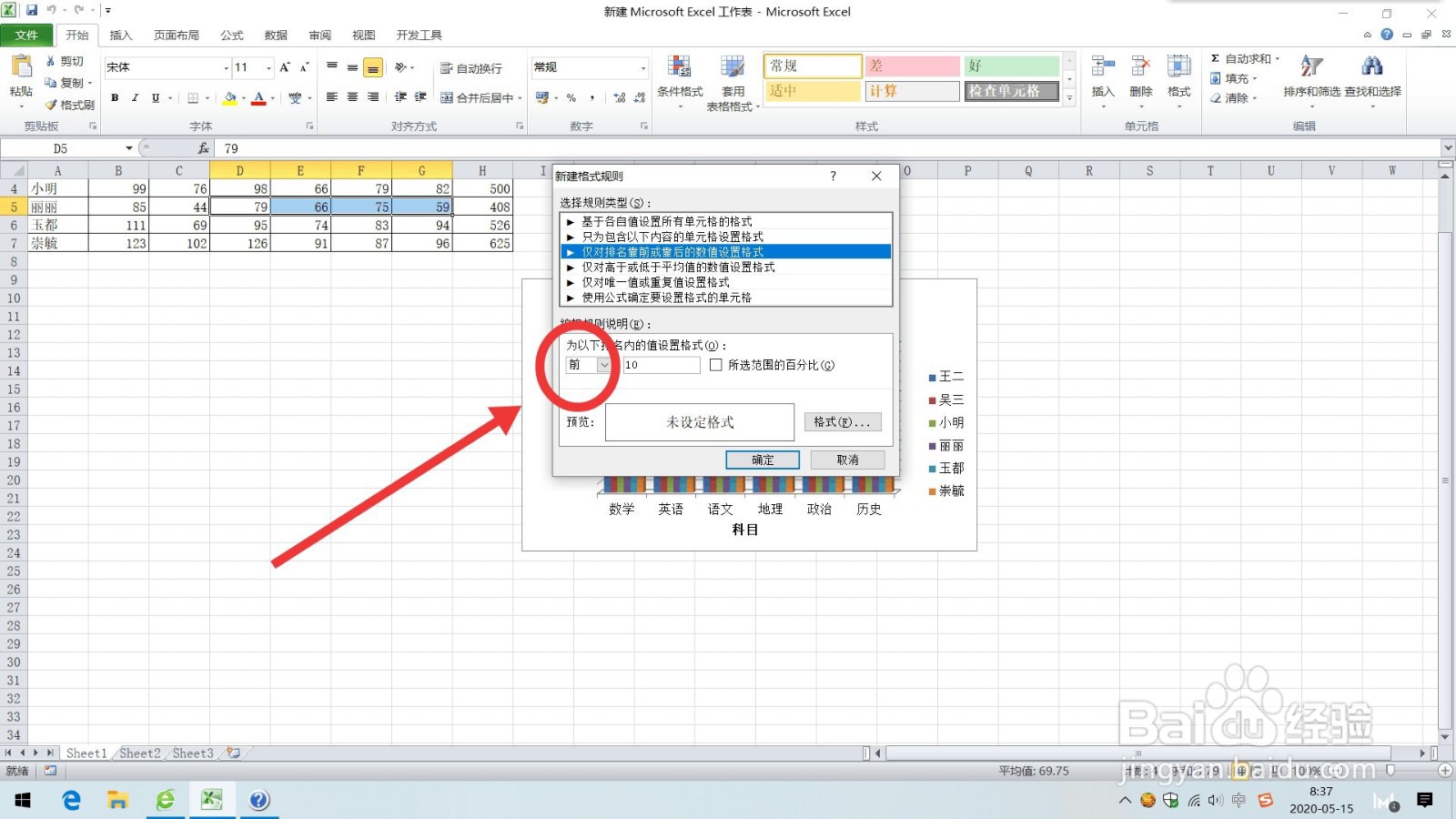This screenshot has height=819, width=1456.
Task: Toggle Underline formatting
Action: pyautogui.click(x=156, y=97)
